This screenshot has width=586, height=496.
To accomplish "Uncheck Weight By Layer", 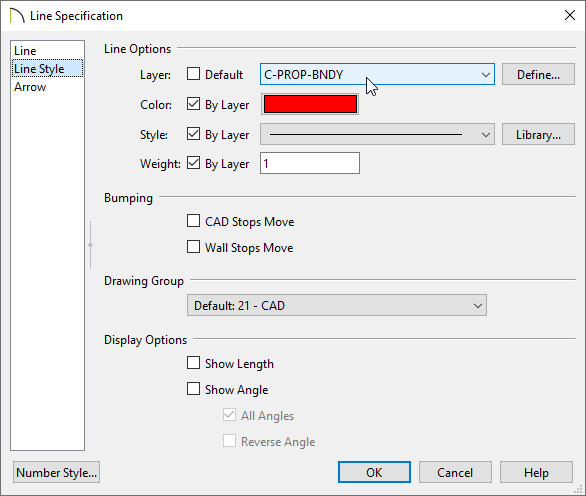I will [193, 163].
